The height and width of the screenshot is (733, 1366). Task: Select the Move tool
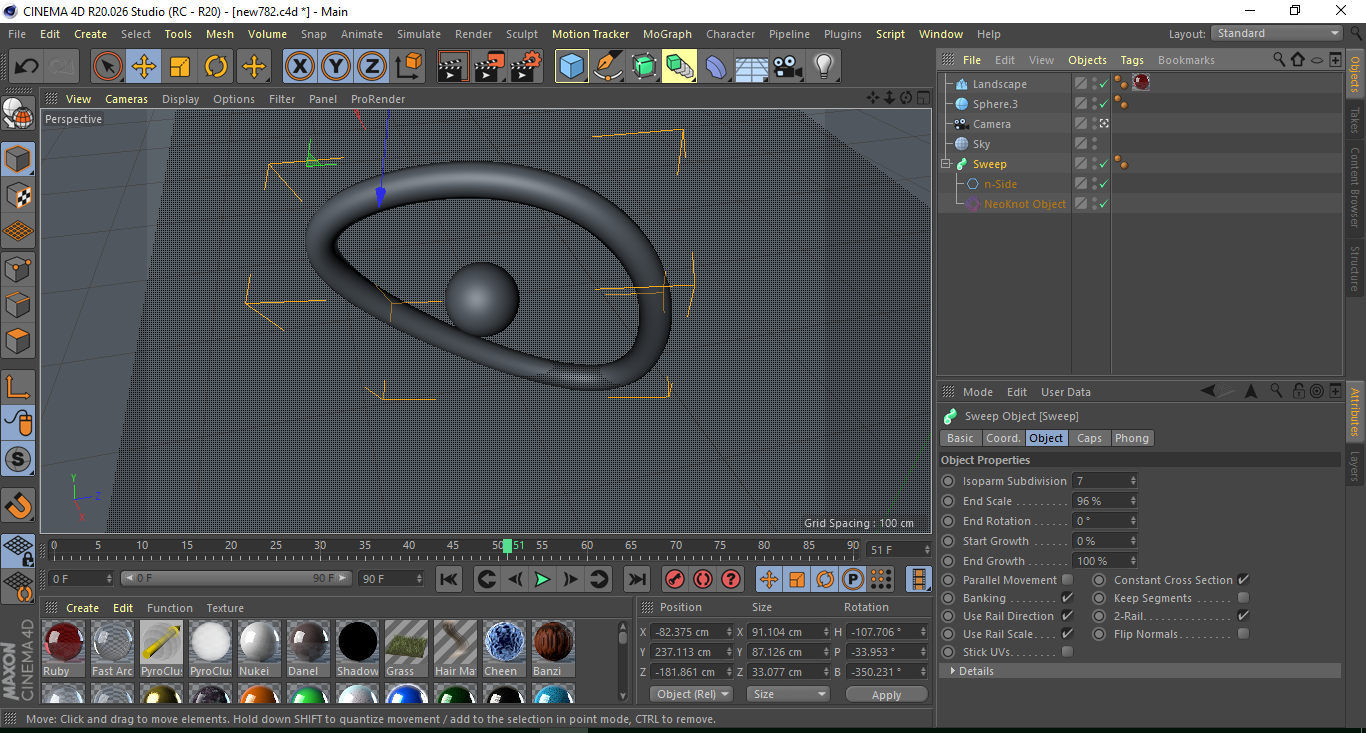pyautogui.click(x=143, y=66)
